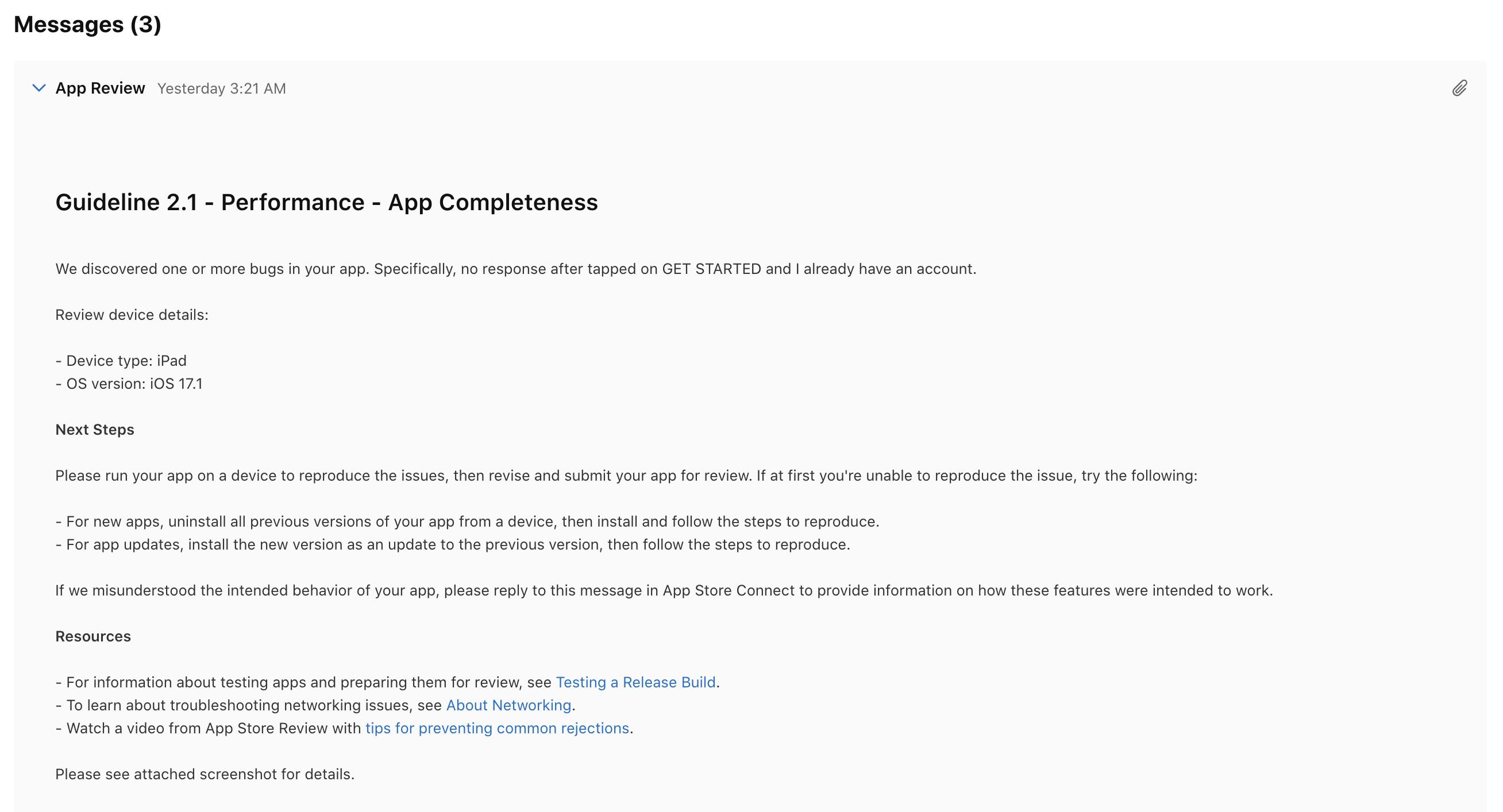Viewport: 1503px width, 812px height.
Task: Click the attached screenshot for details sentence
Action: click(x=205, y=774)
